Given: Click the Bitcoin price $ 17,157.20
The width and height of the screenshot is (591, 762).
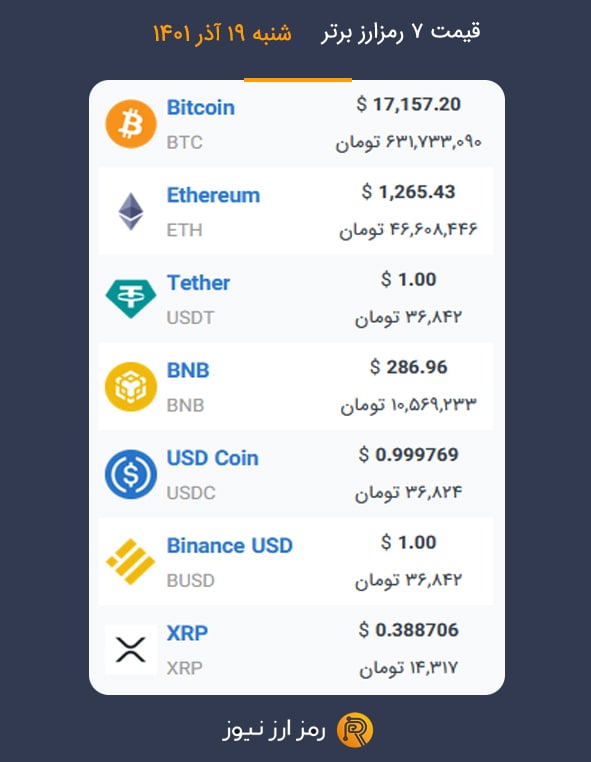Looking at the screenshot, I should click(x=408, y=104).
